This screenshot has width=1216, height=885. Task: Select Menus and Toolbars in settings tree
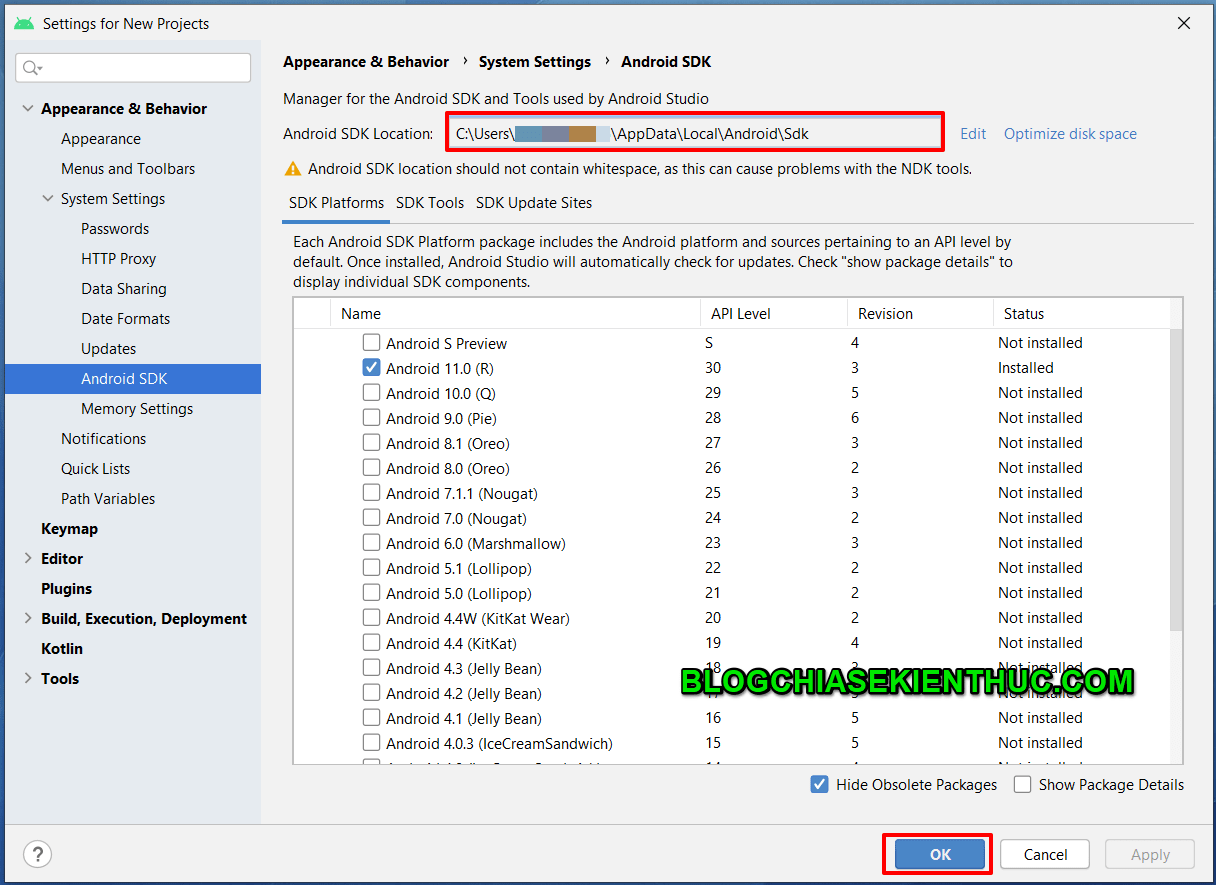pyautogui.click(x=128, y=169)
